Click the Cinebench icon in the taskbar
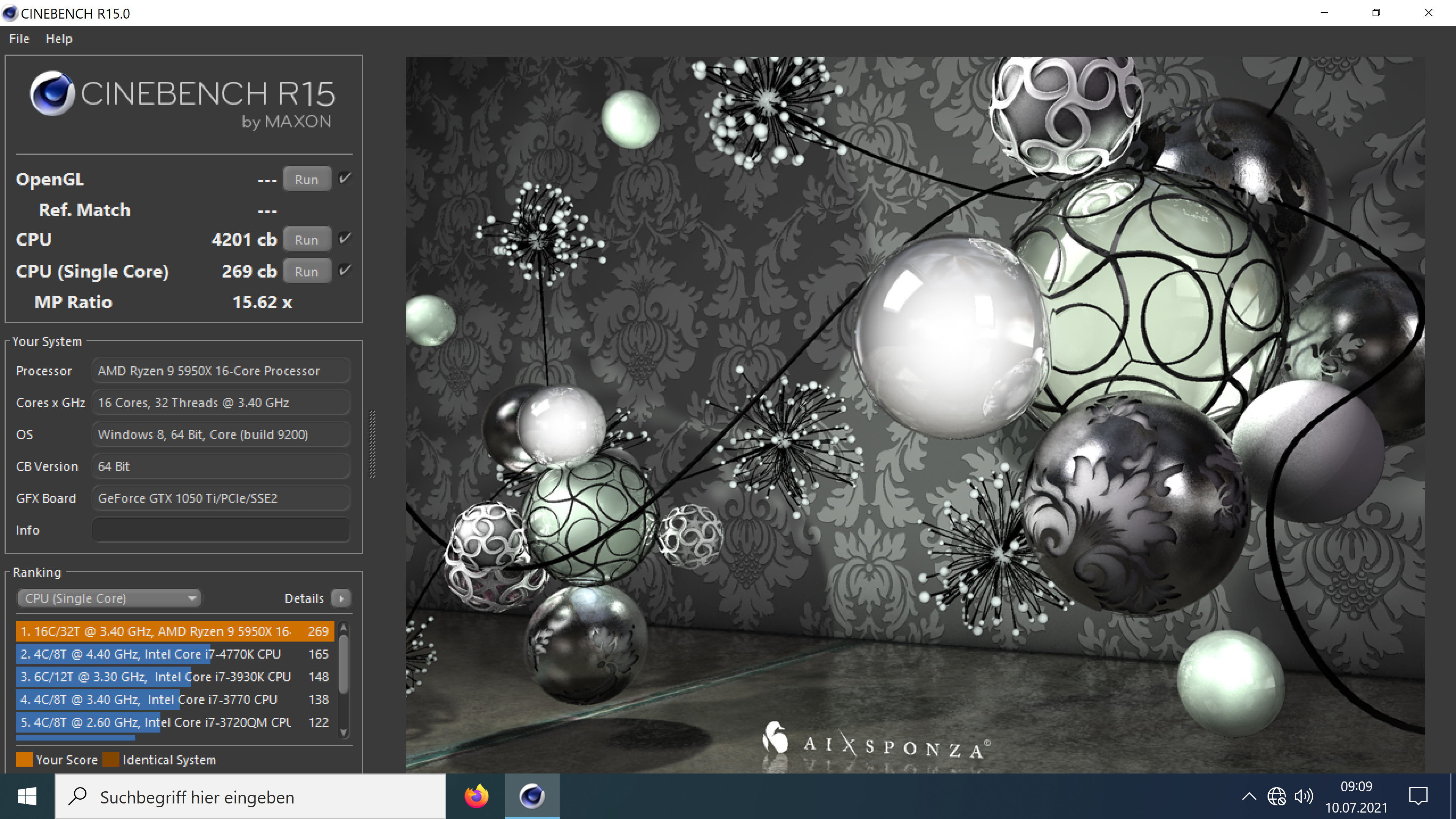The height and width of the screenshot is (819, 1456). (532, 796)
